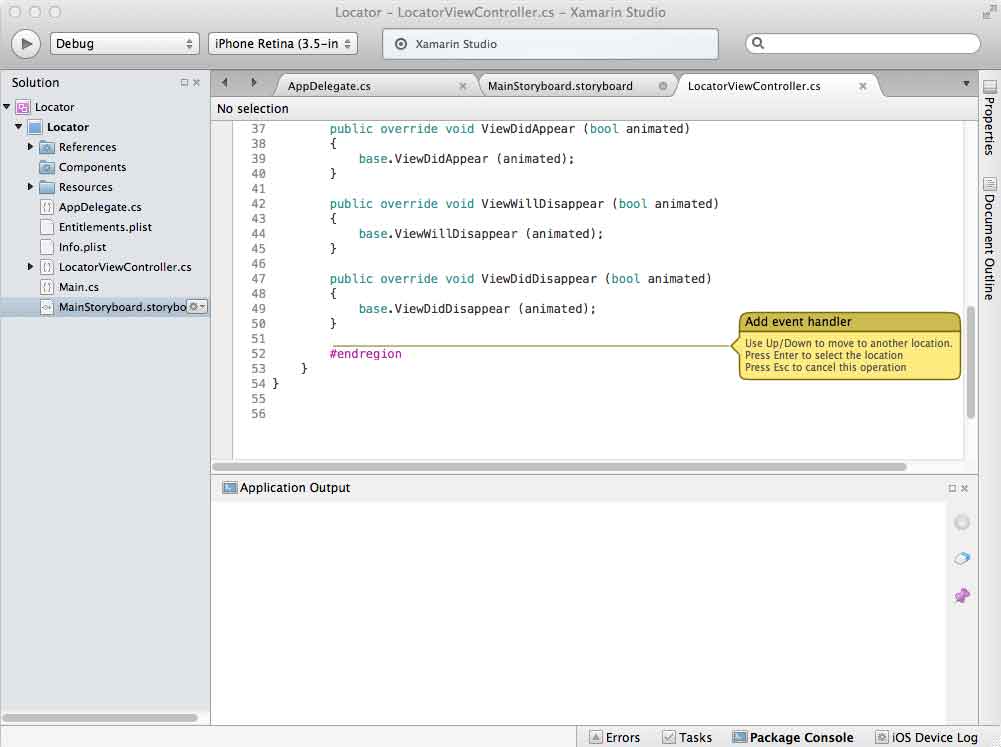This screenshot has width=1001, height=747.
Task: Select Info.plist in Solution tree
Action: click(82, 247)
